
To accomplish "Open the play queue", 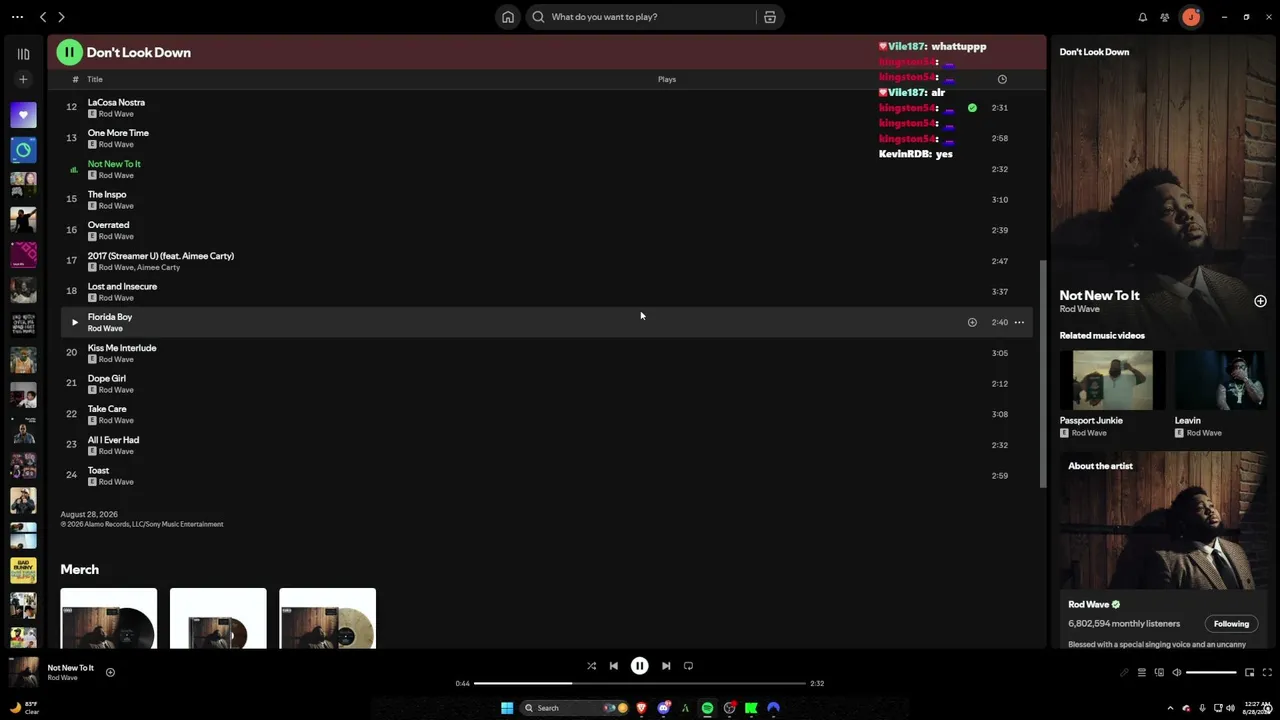I will pos(1141,673).
